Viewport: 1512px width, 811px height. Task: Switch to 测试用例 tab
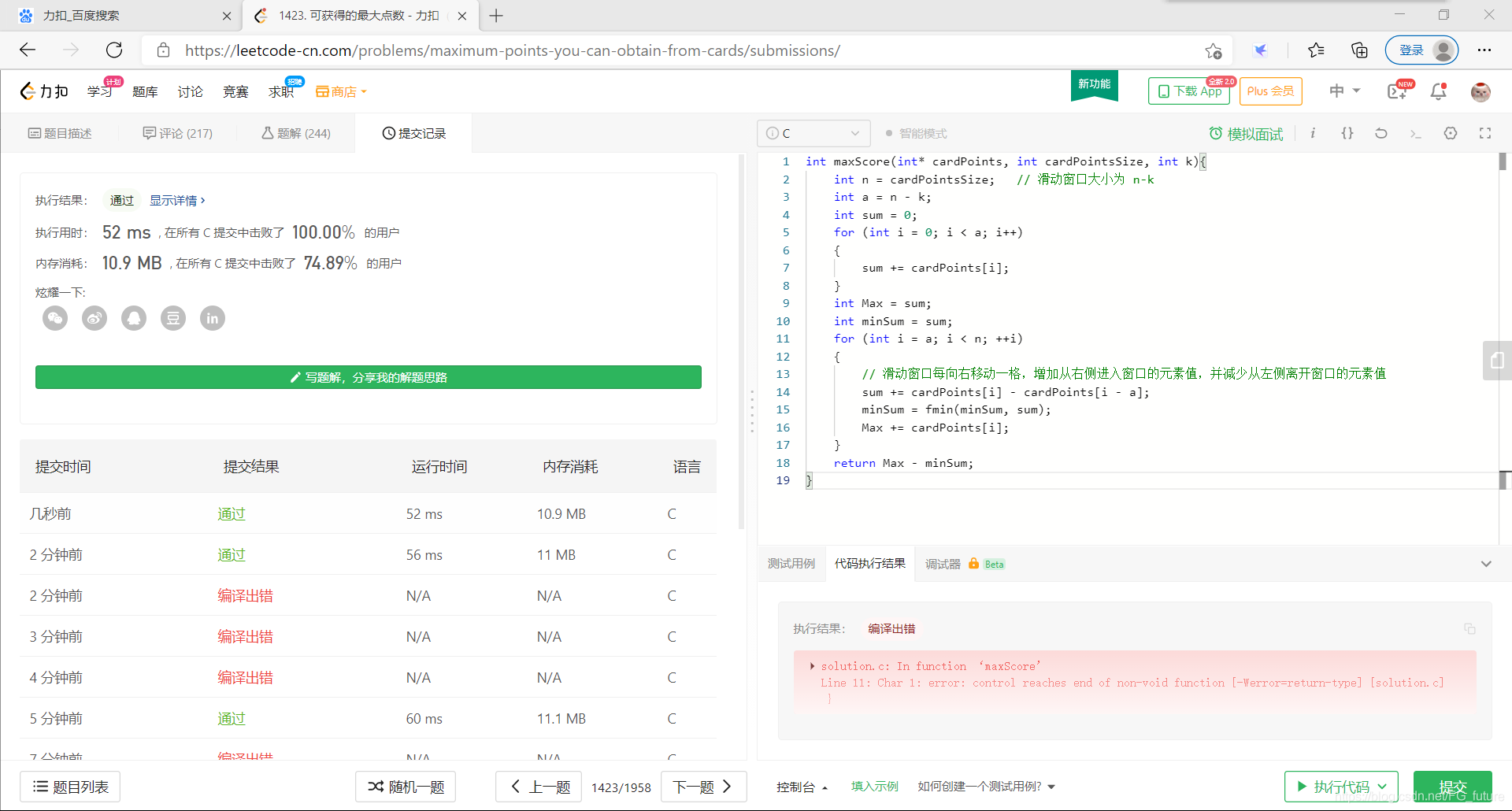(791, 564)
